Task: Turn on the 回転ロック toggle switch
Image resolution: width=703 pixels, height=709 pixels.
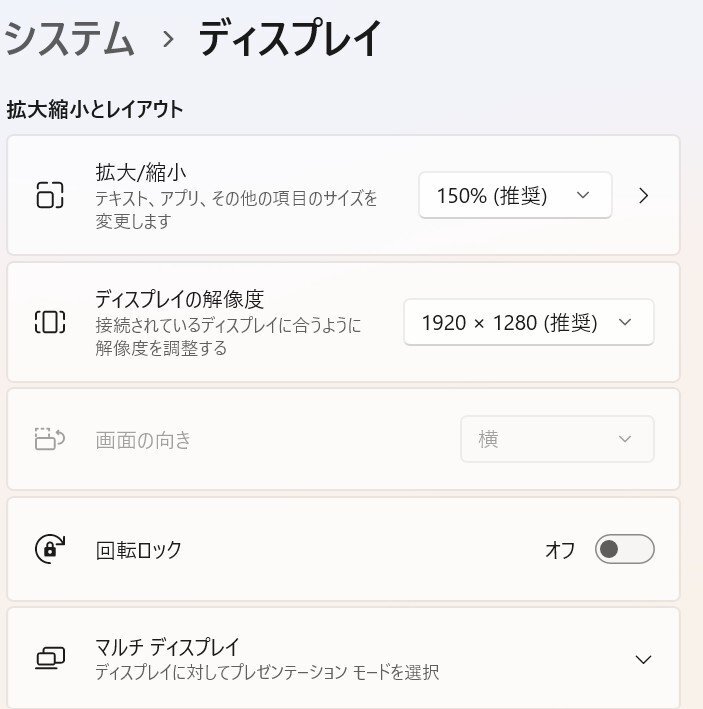Action: pyautogui.click(x=624, y=549)
